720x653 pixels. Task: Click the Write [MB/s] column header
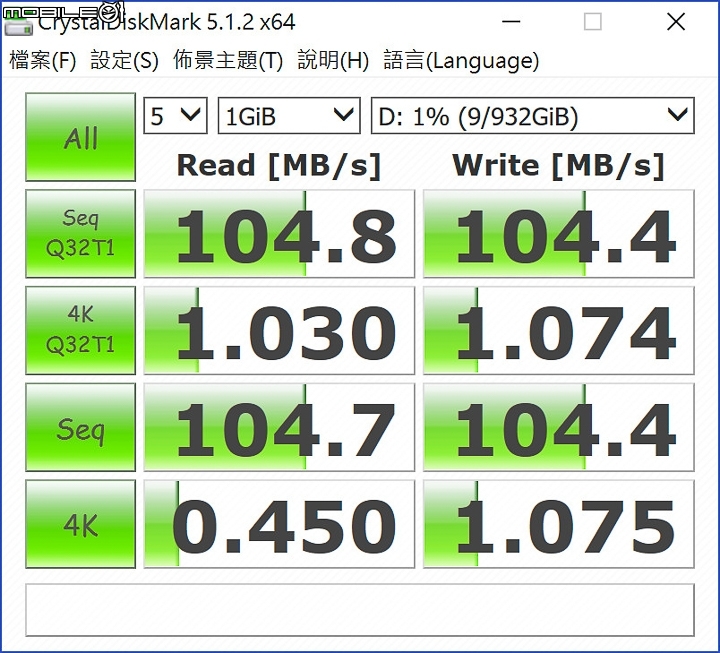pos(558,165)
